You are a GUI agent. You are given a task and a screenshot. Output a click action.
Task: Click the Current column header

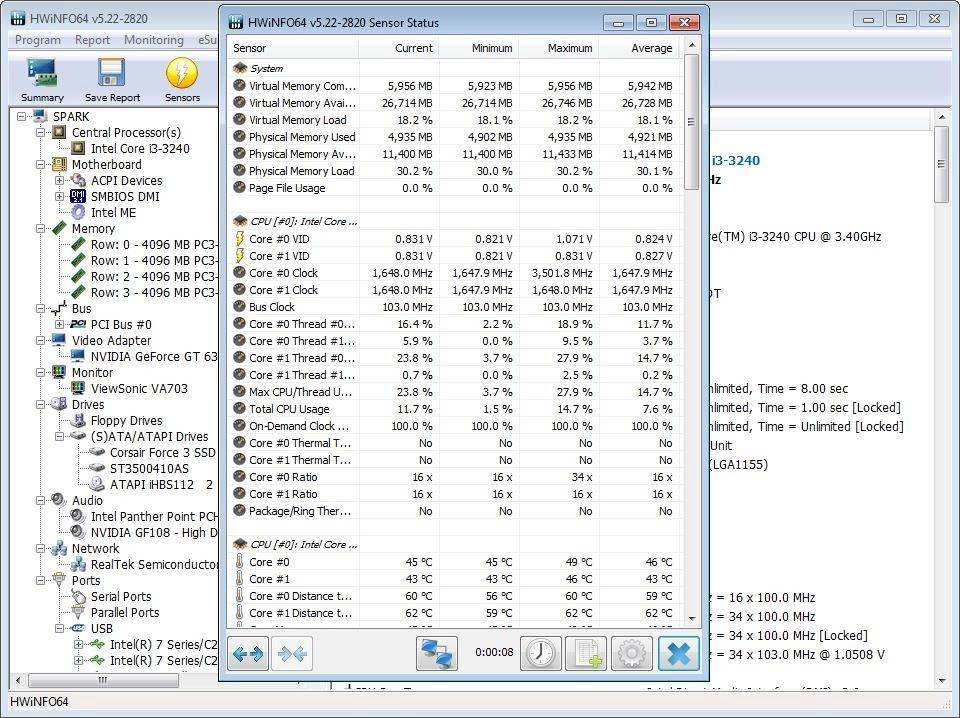399,48
